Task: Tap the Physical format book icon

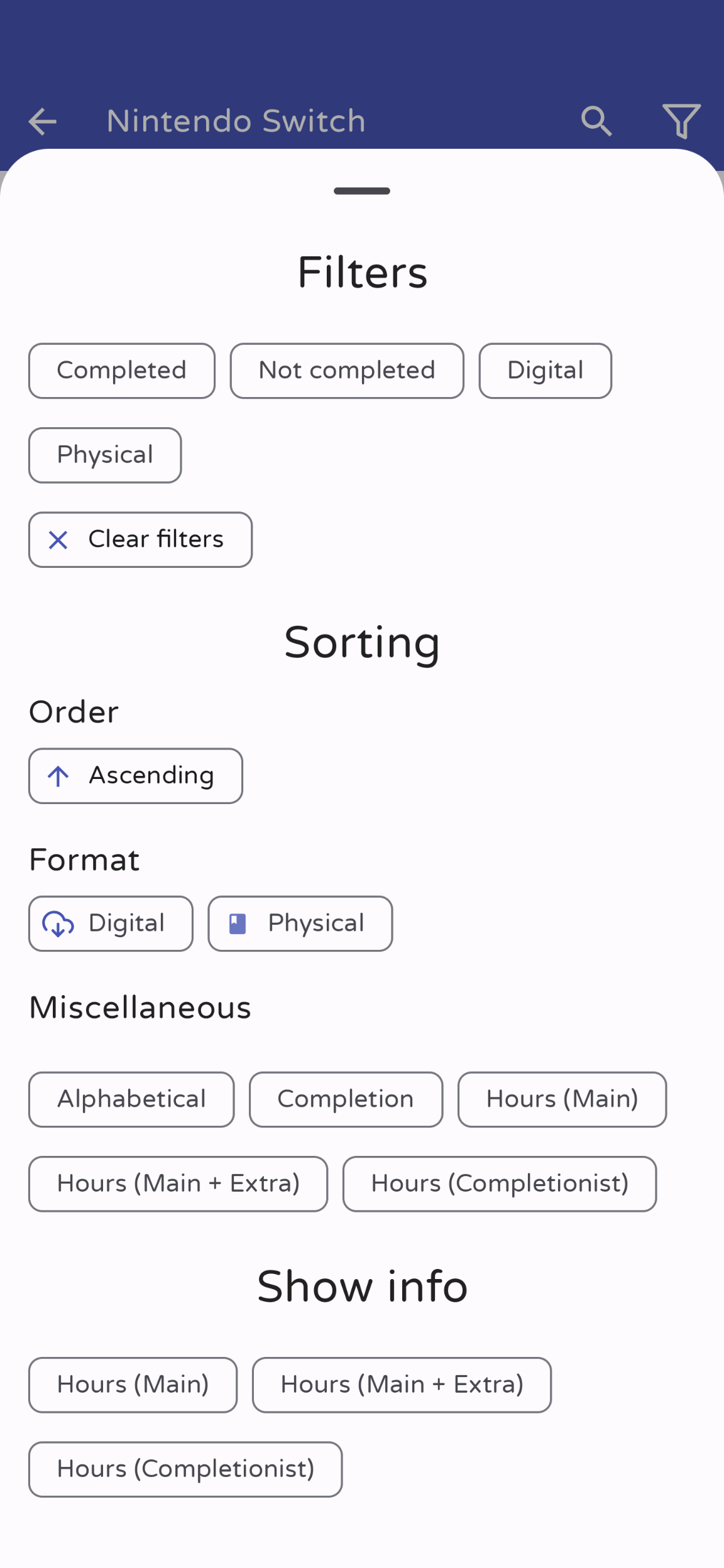Action: click(238, 924)
